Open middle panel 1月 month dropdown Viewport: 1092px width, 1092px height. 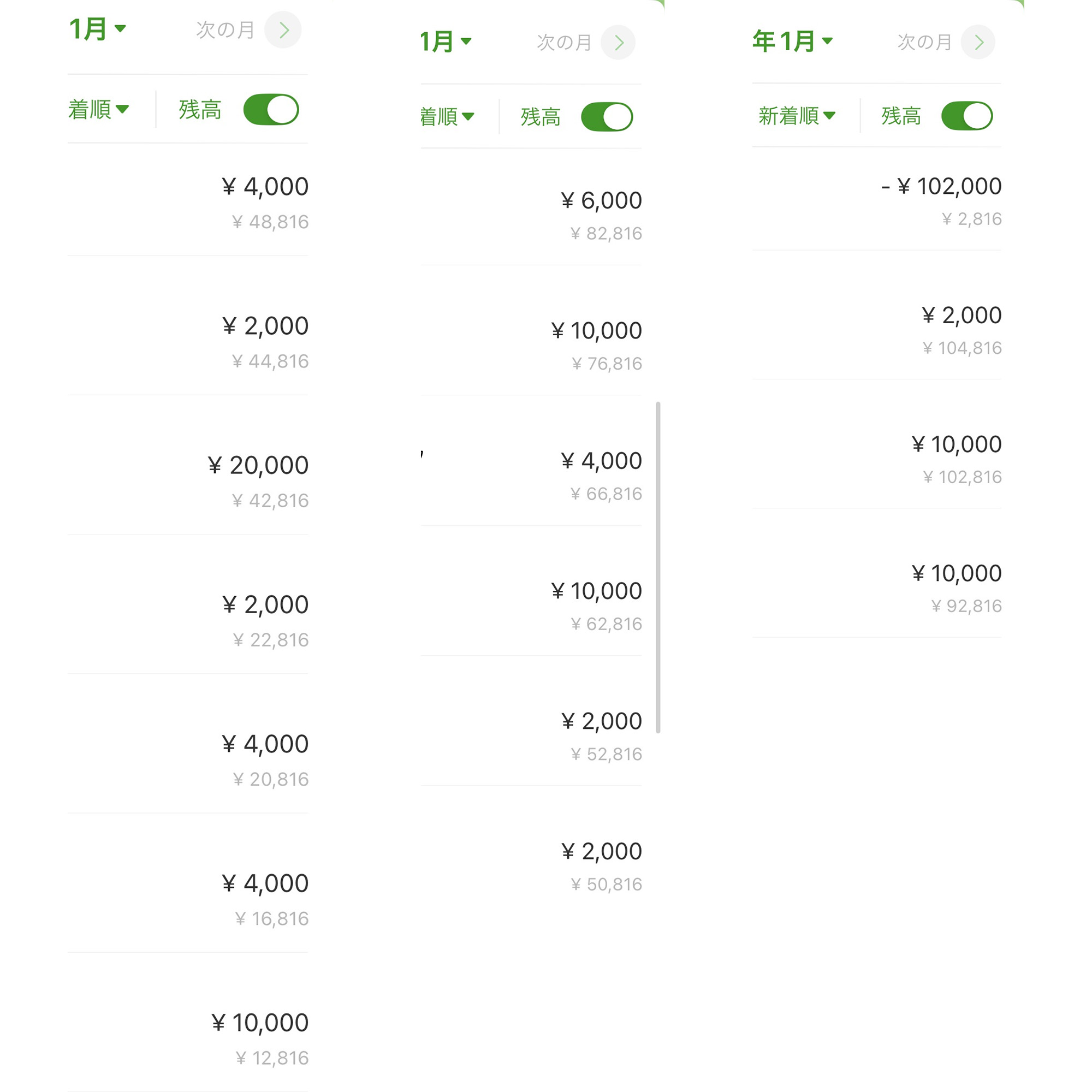click(446, 42)
